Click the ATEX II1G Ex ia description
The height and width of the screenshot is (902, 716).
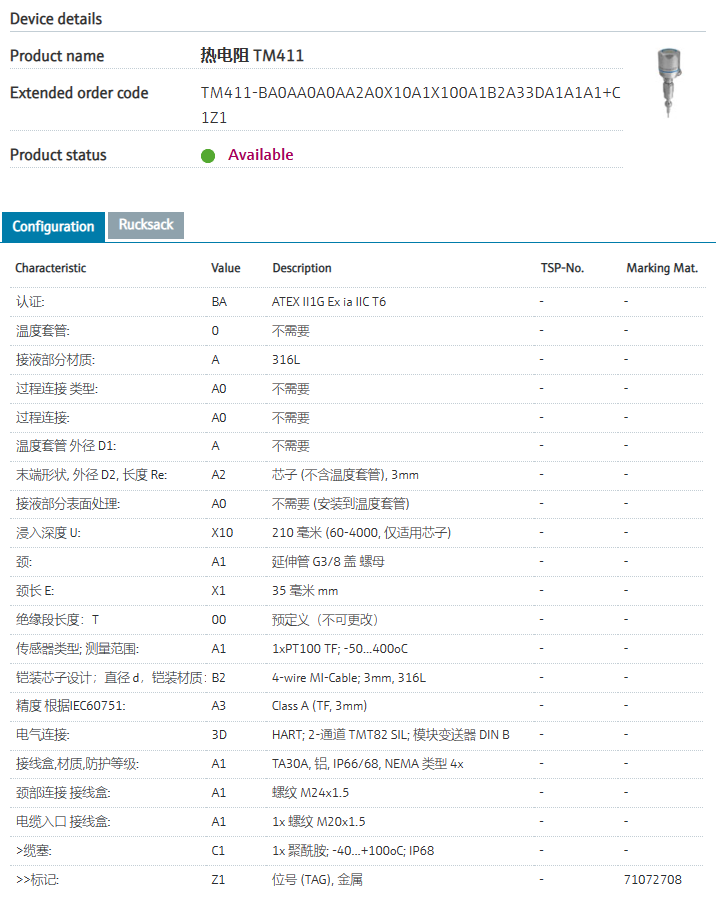[329, 301]
